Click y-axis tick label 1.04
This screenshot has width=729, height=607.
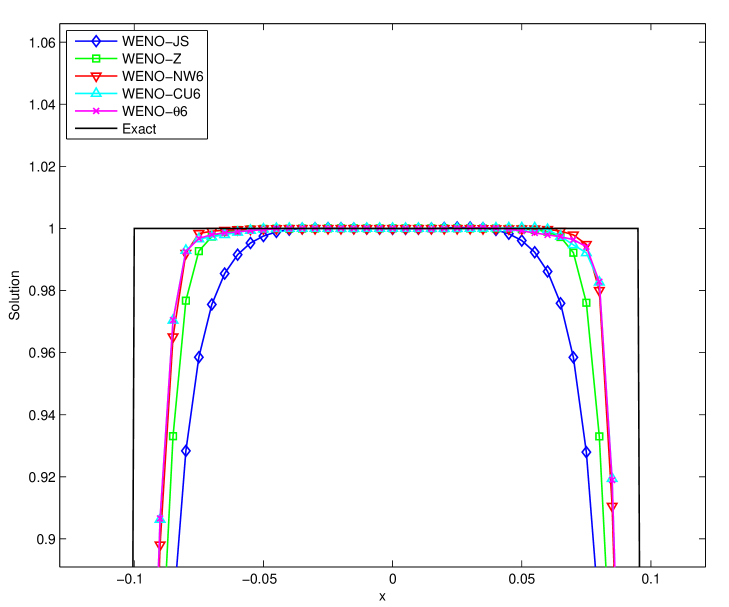[x=42, y=105]
